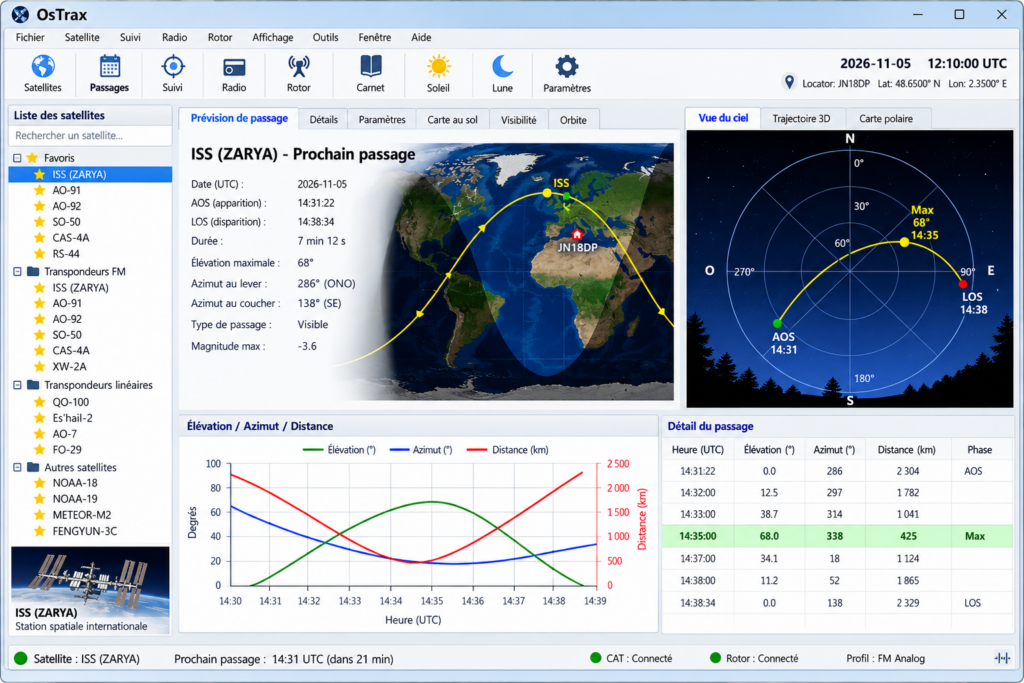
Task: Select the Suivi tracking target icon
Action: click(172, 66)
